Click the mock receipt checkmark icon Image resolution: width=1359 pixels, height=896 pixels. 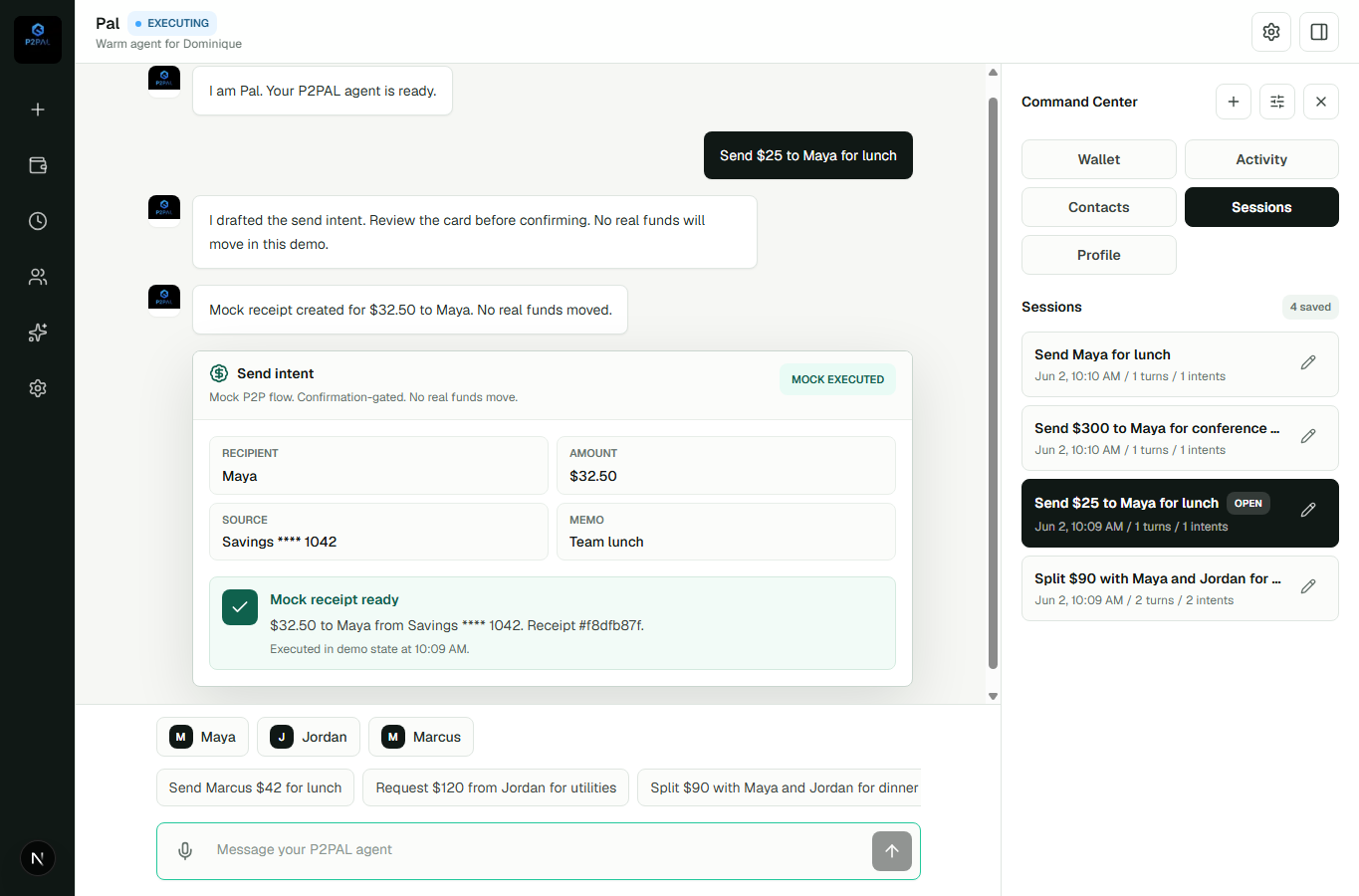point(240,607)
